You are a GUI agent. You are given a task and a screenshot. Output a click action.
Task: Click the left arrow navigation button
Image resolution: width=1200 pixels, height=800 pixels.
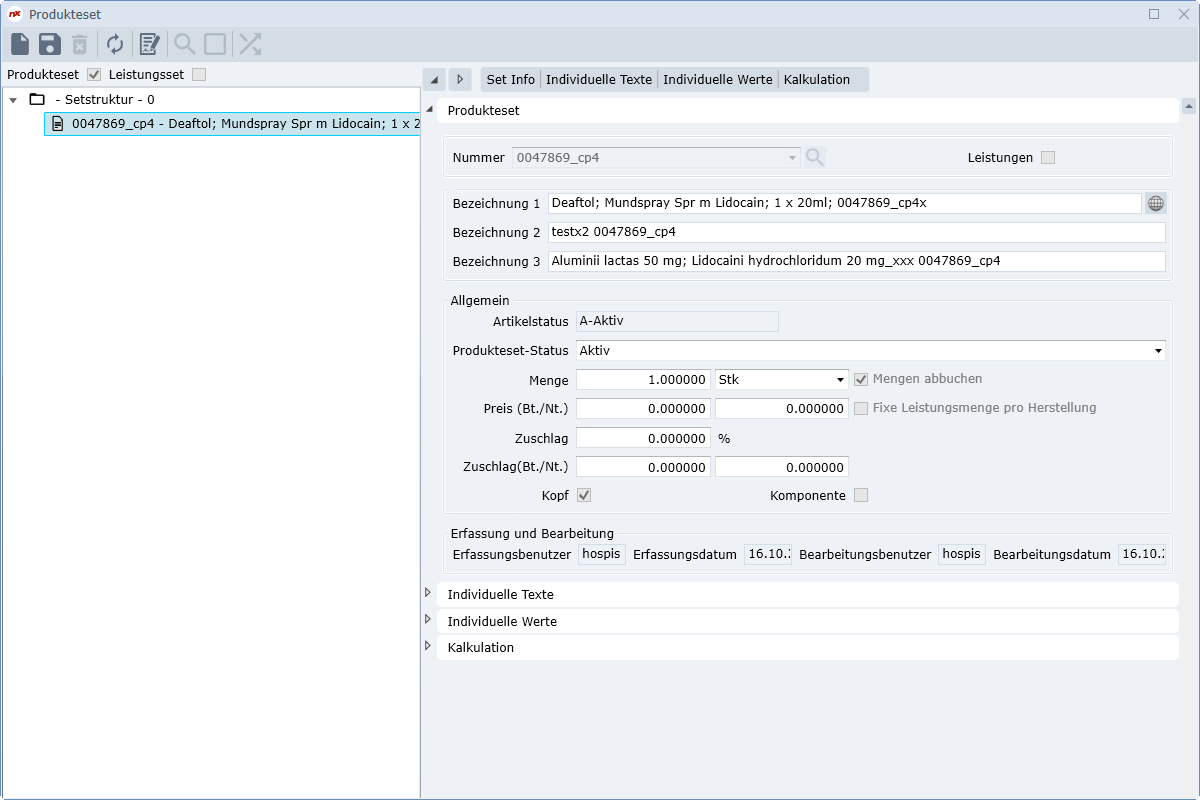point(434,80)
